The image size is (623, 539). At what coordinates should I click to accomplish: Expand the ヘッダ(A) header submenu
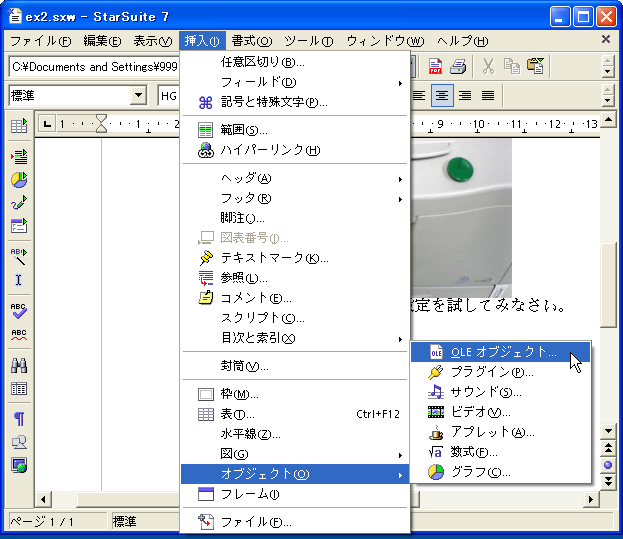point(295,178)
